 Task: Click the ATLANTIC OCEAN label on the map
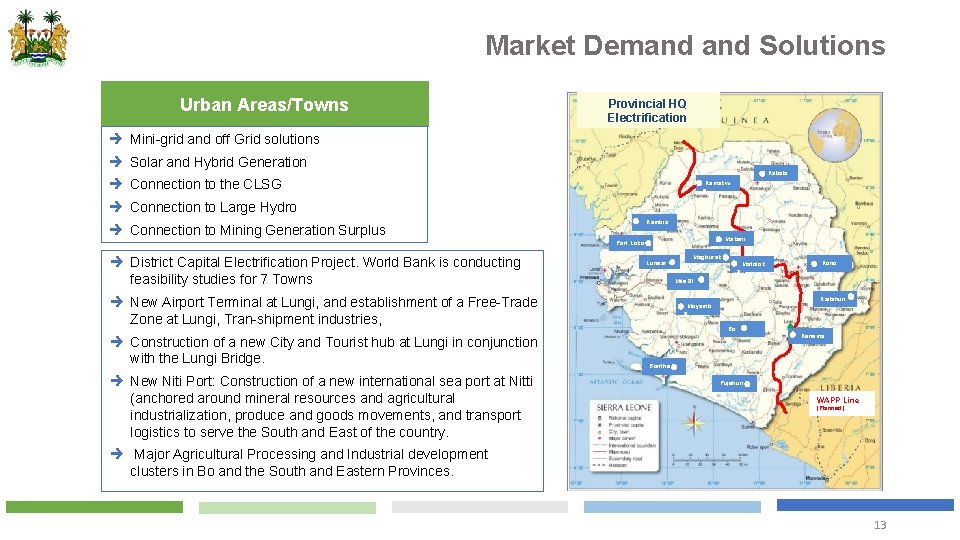(616, 381)
